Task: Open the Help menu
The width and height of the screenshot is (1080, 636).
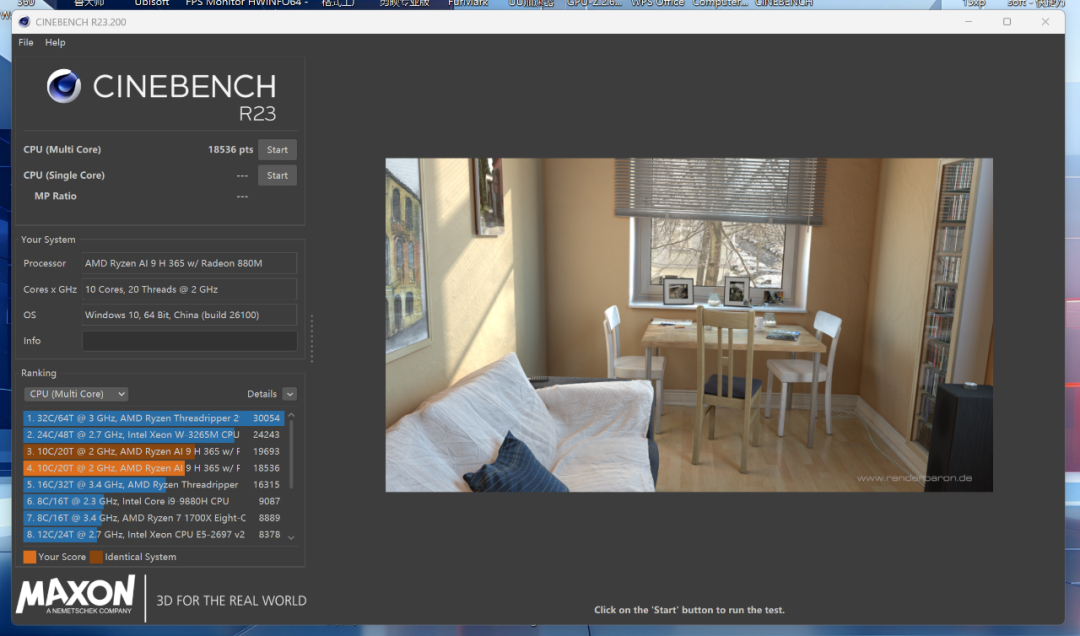Action: point(55,42)
